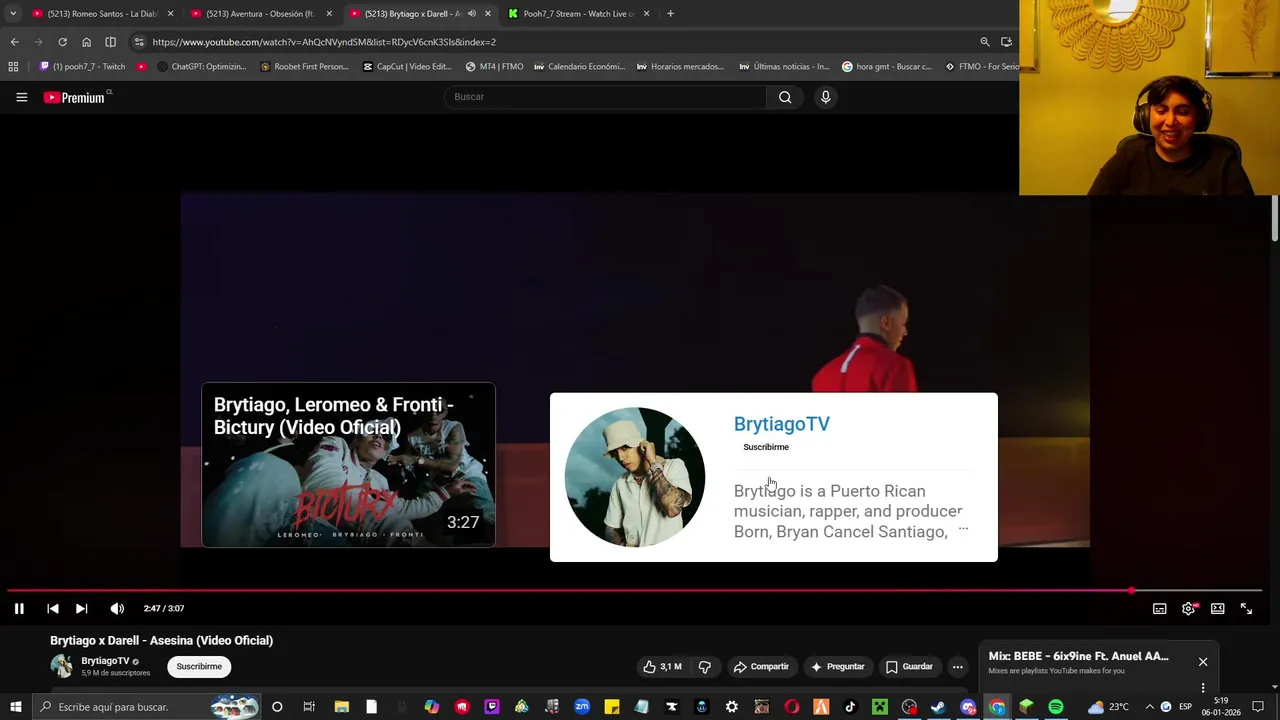Open the Roobet First Person bookmark

pos(304,67)
